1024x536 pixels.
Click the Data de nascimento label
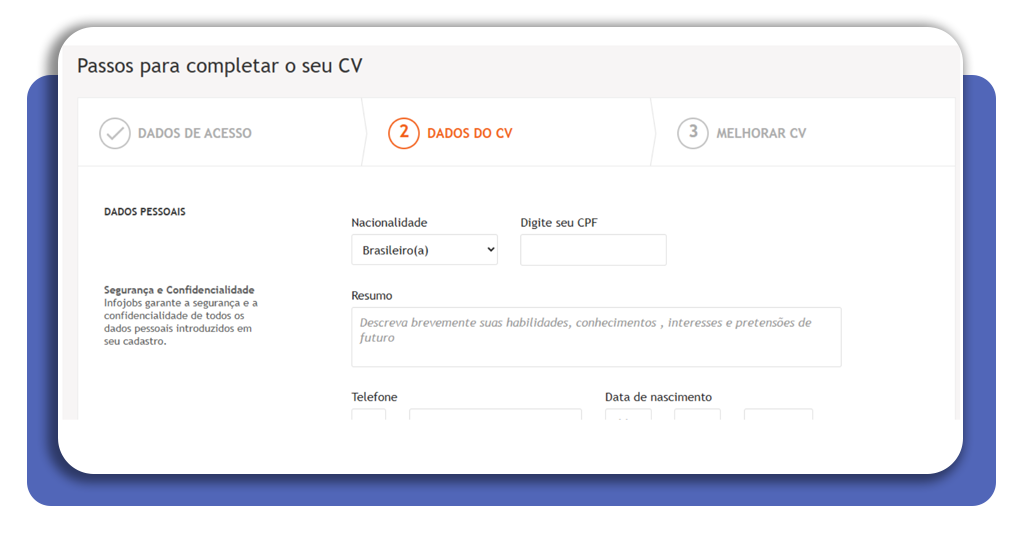(x=658, y=397)
